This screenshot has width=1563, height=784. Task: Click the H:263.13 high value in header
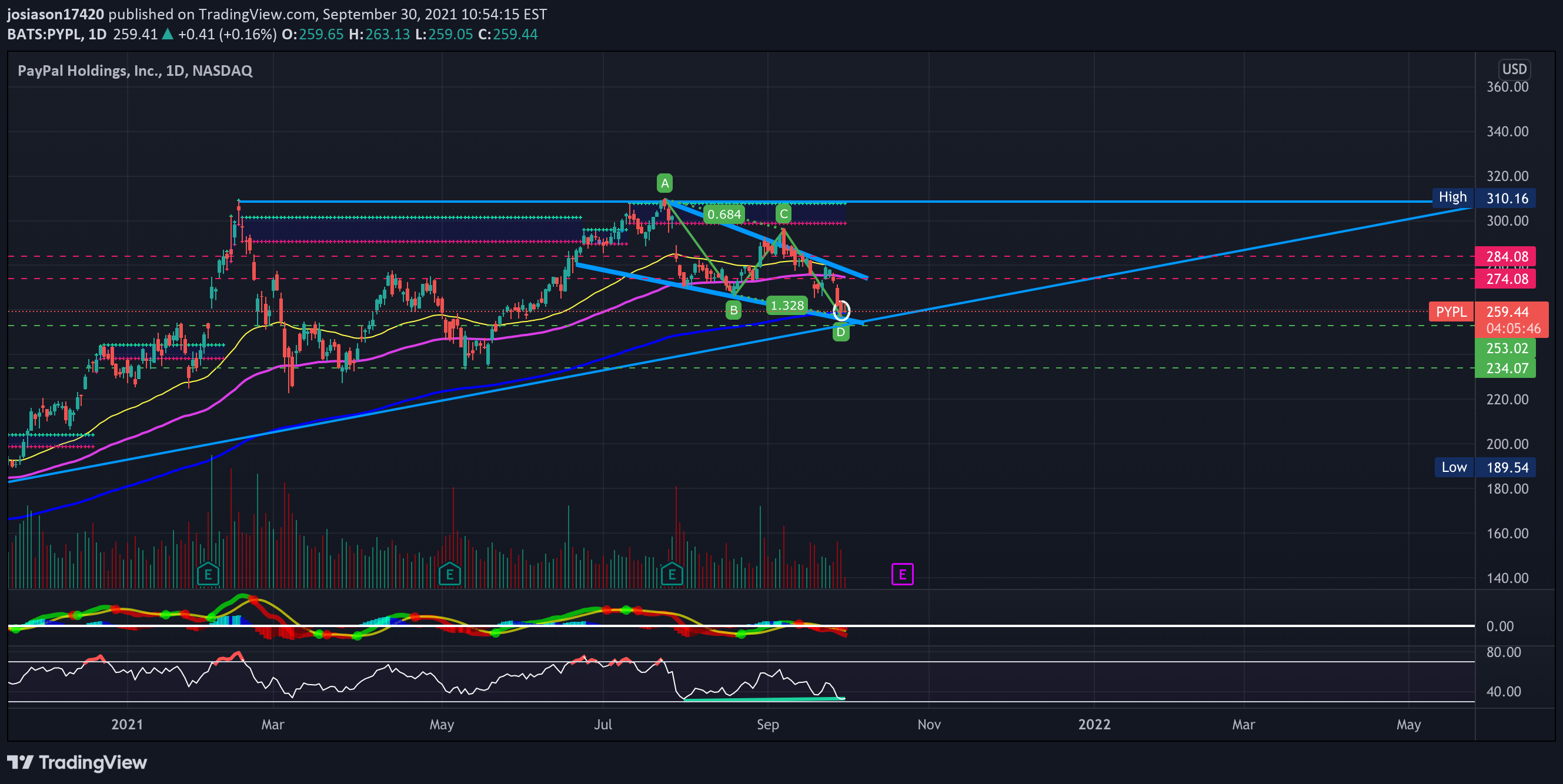379,34
